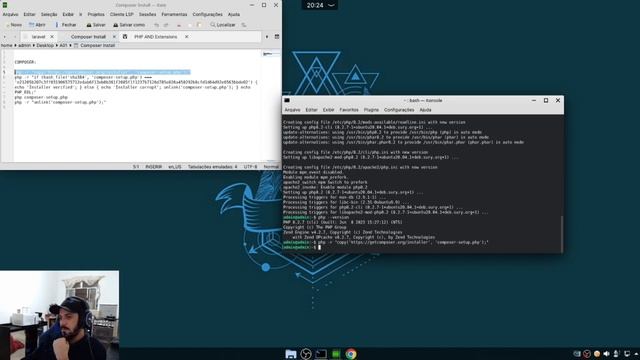Switch to the laravel tab in Kate
640x360 pixels.
click(38, 37)
